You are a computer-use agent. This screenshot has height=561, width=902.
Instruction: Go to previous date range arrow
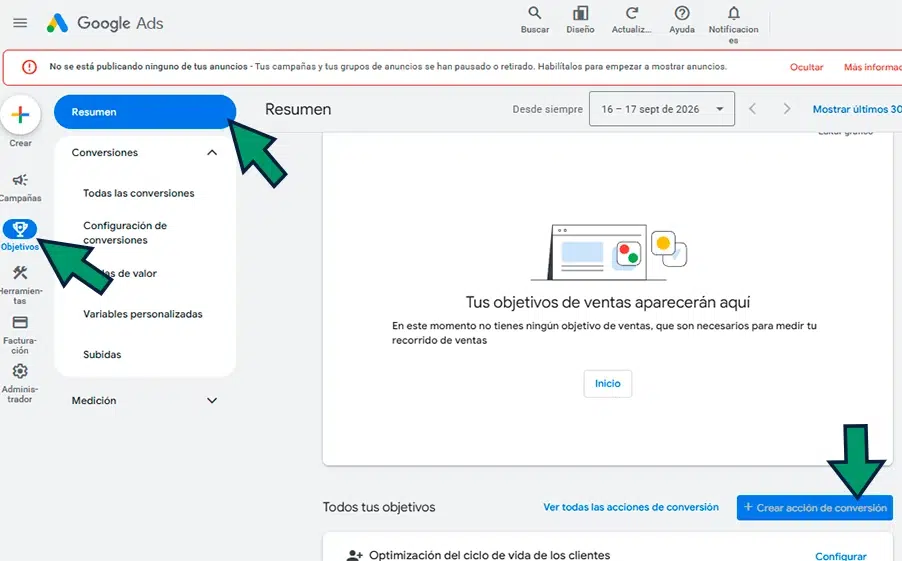[752, 109]
